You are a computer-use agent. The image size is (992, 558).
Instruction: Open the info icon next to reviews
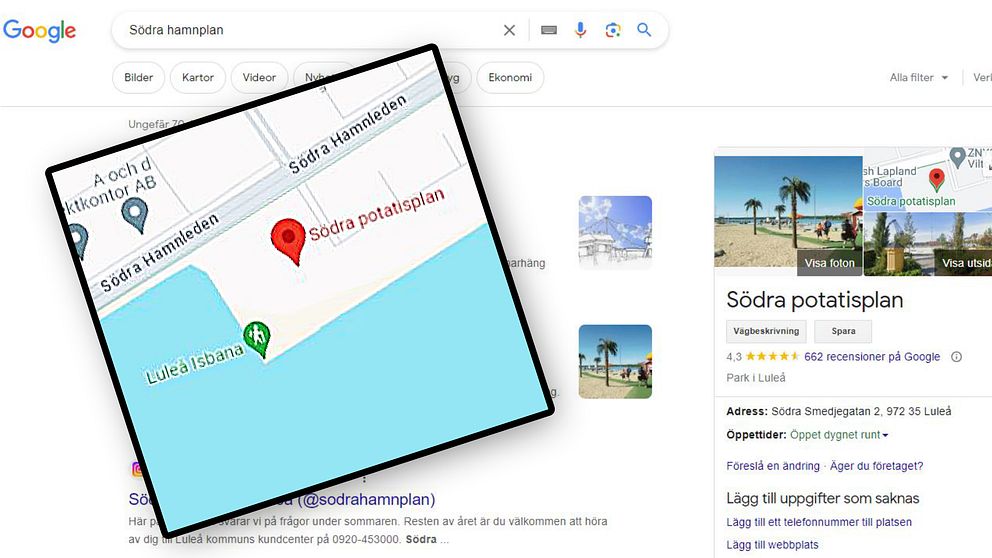tap(957, 357)
